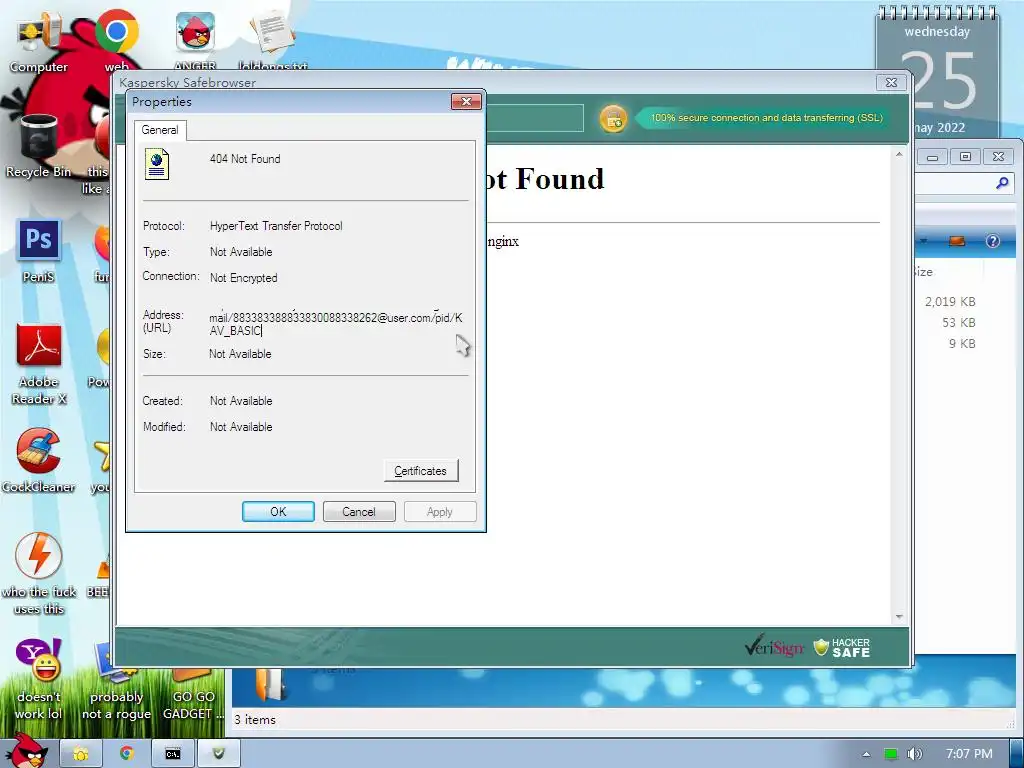Click the Safebrowser address bar field
Viewport: 1024px width, 768px height.
click(535, 118)
